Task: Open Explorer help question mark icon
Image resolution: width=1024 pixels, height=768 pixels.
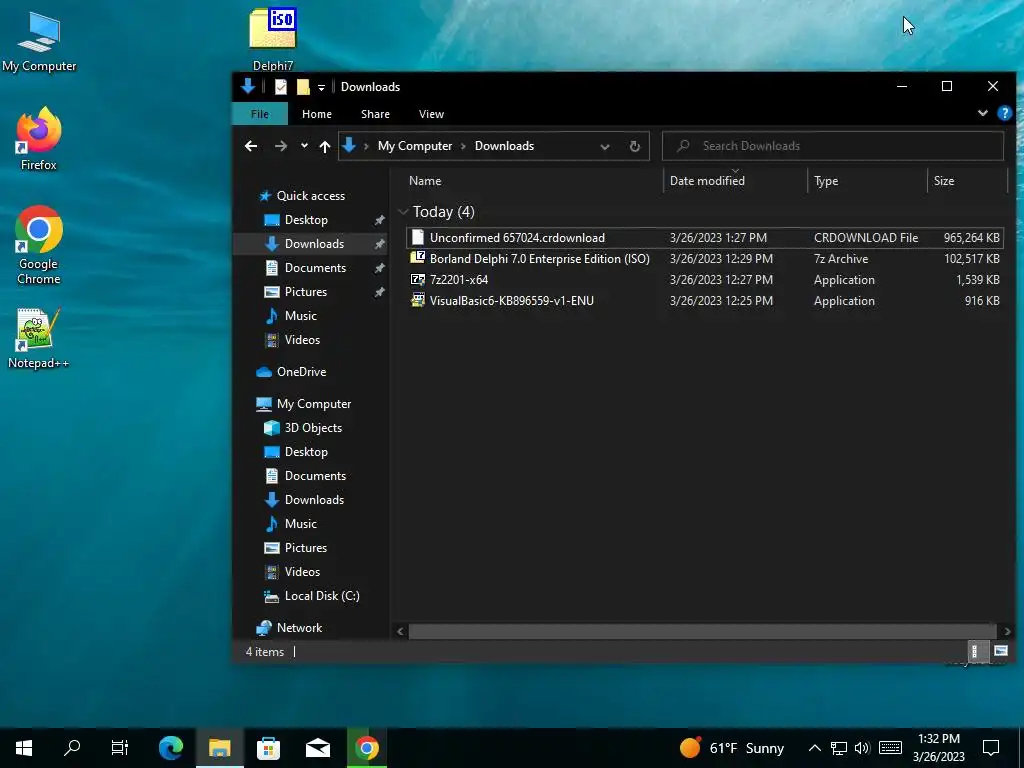Action: [1004, 113]
